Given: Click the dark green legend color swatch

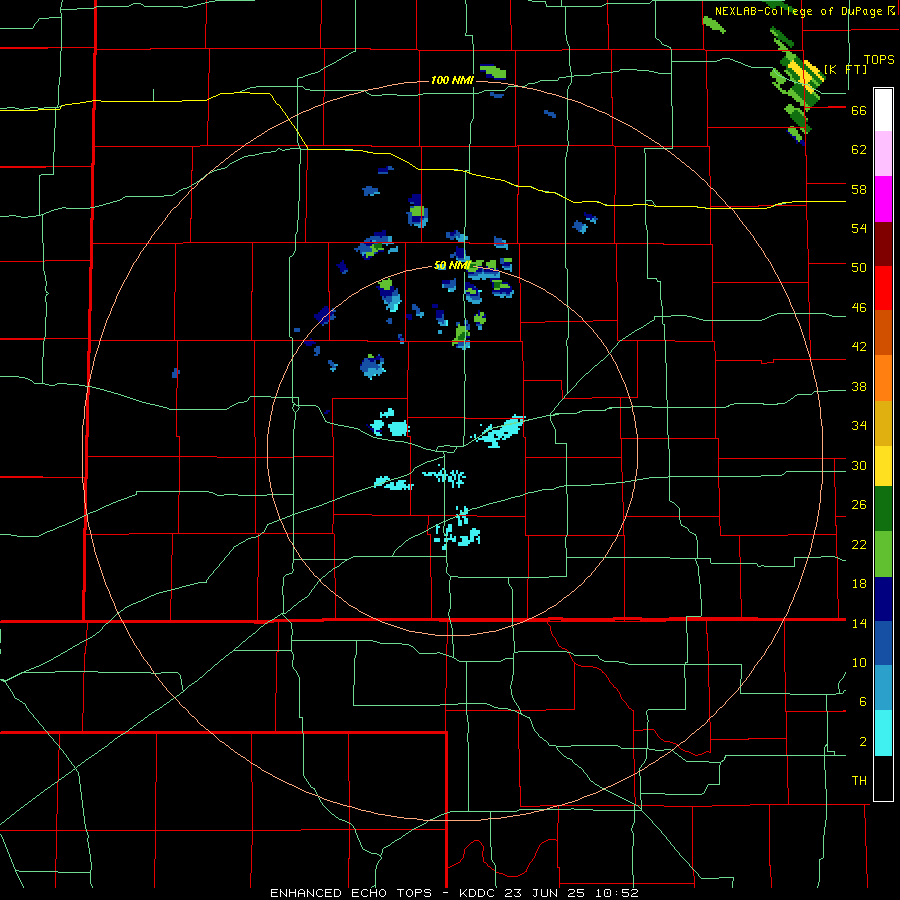Looking at the screenshot, I should coord(883,509).
